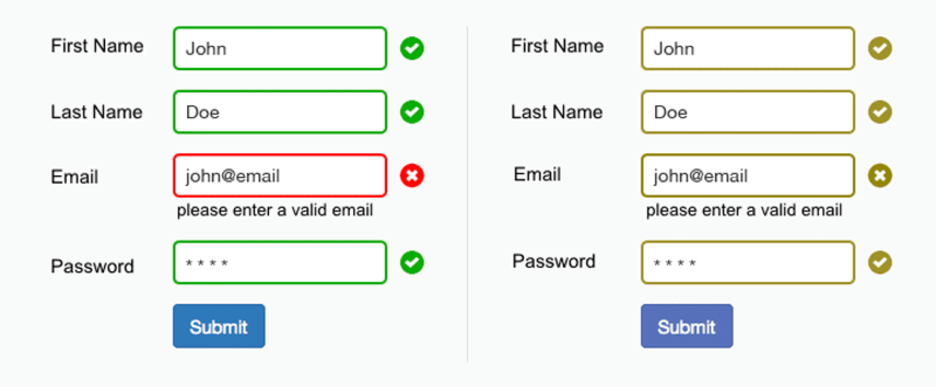
Task: Select the olive-bordered Email input on right
Action: [x=748, y=176]
